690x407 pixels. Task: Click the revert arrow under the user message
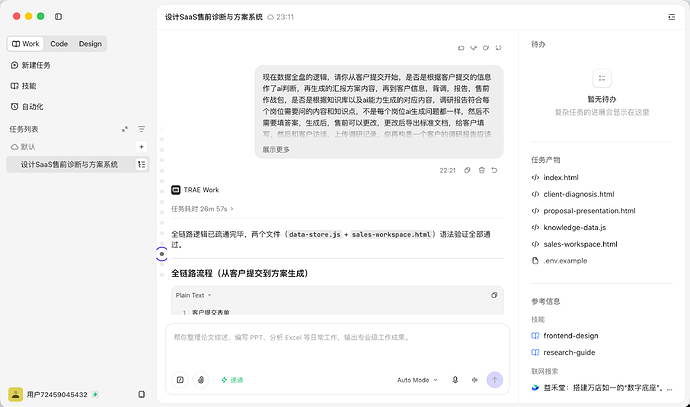coord(495,170)
